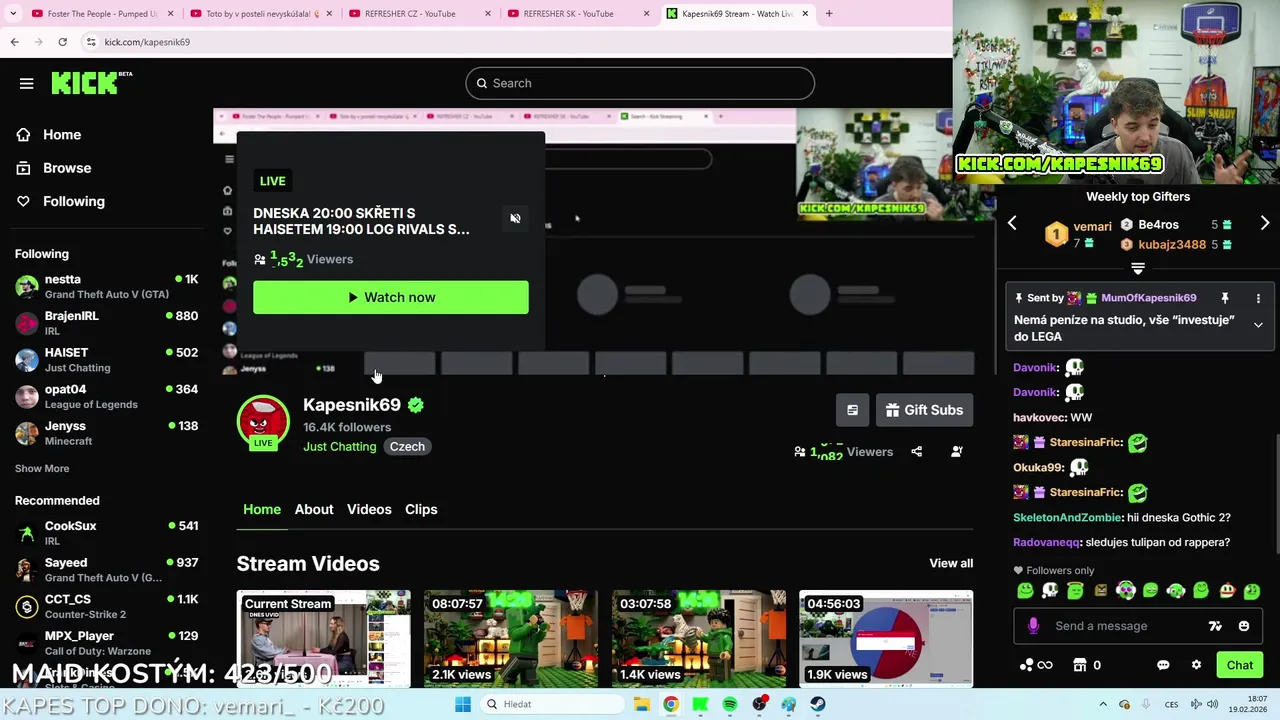Open pinned message options menu
The height and width of the screenshot is (720, 1280).
click(x=1258, y=298)
